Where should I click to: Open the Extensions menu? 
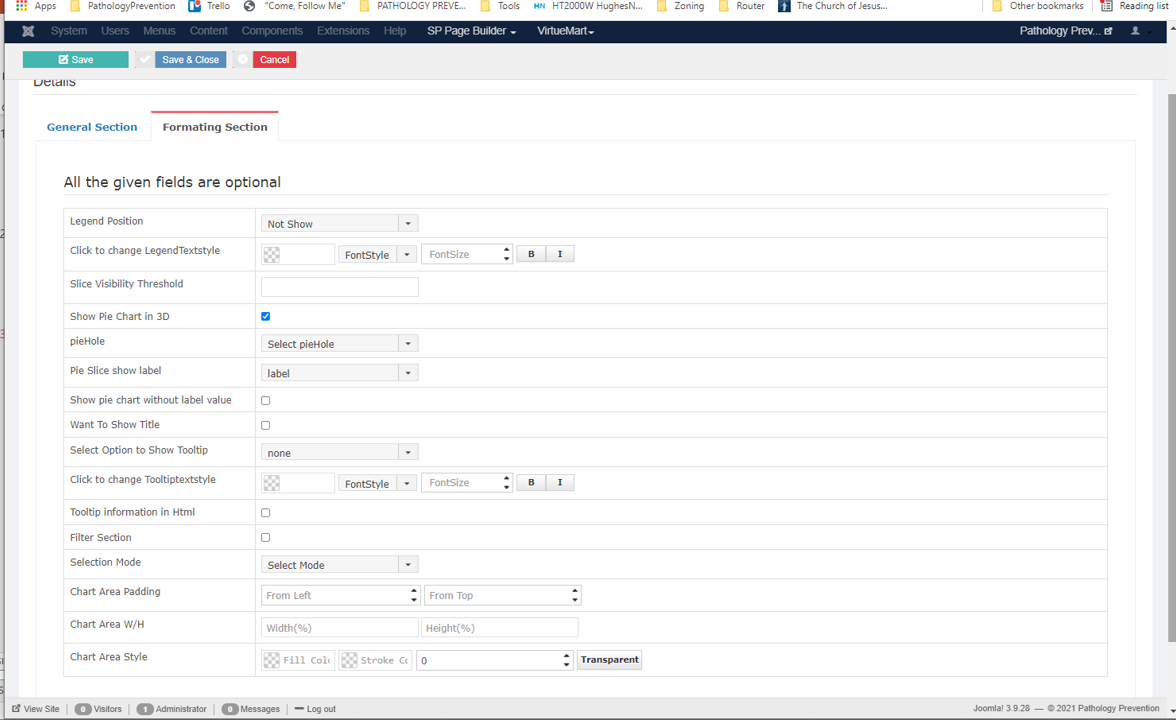[343, 31]
